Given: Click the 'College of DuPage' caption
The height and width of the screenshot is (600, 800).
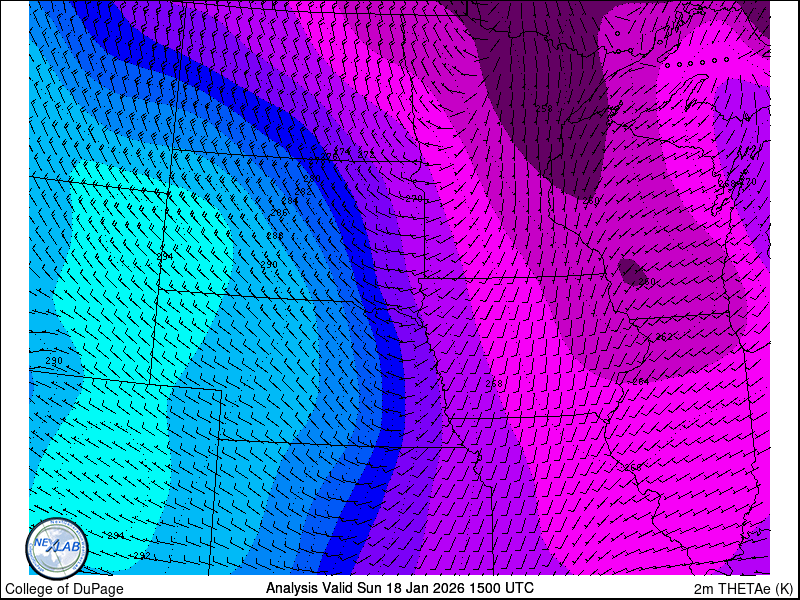Looking at the screenshot, I should 64,589.
